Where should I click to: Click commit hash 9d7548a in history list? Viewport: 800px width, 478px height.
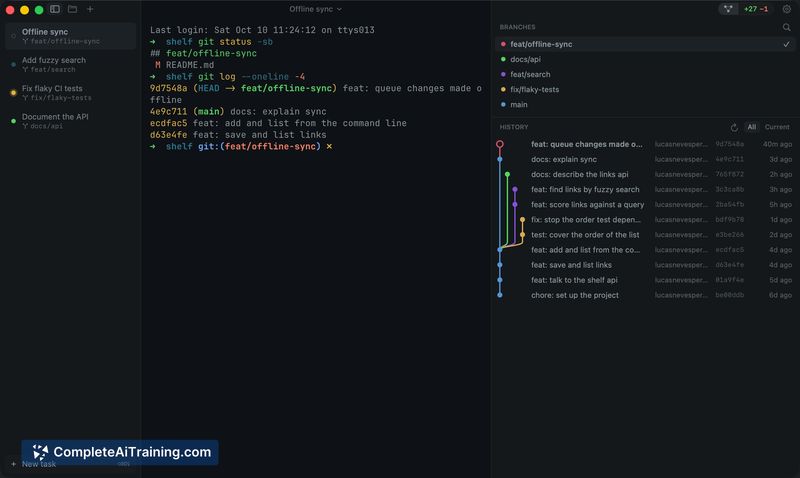point(730,144)
